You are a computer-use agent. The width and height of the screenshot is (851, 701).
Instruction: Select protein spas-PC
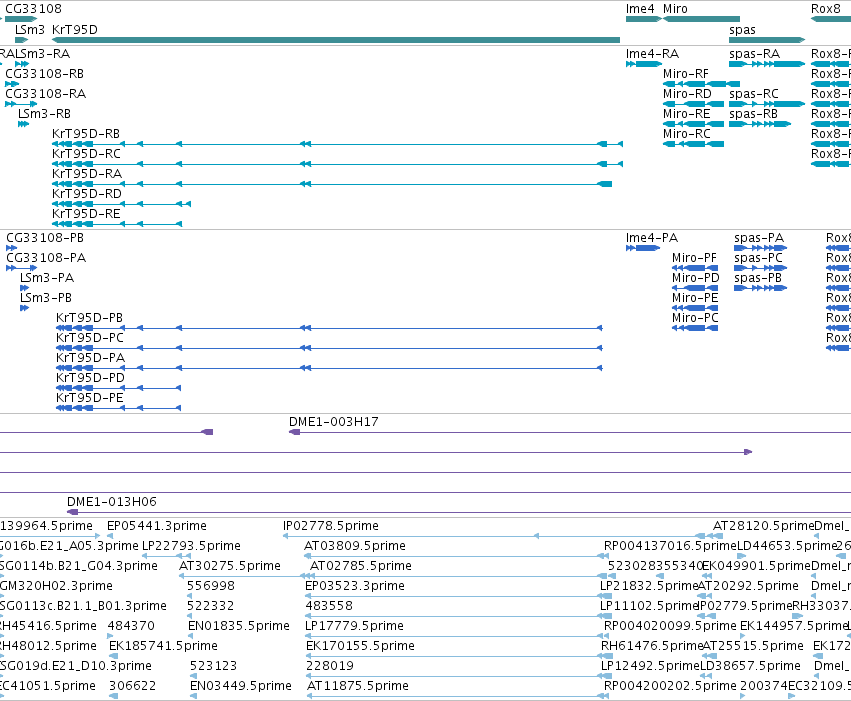pos(760,268)
